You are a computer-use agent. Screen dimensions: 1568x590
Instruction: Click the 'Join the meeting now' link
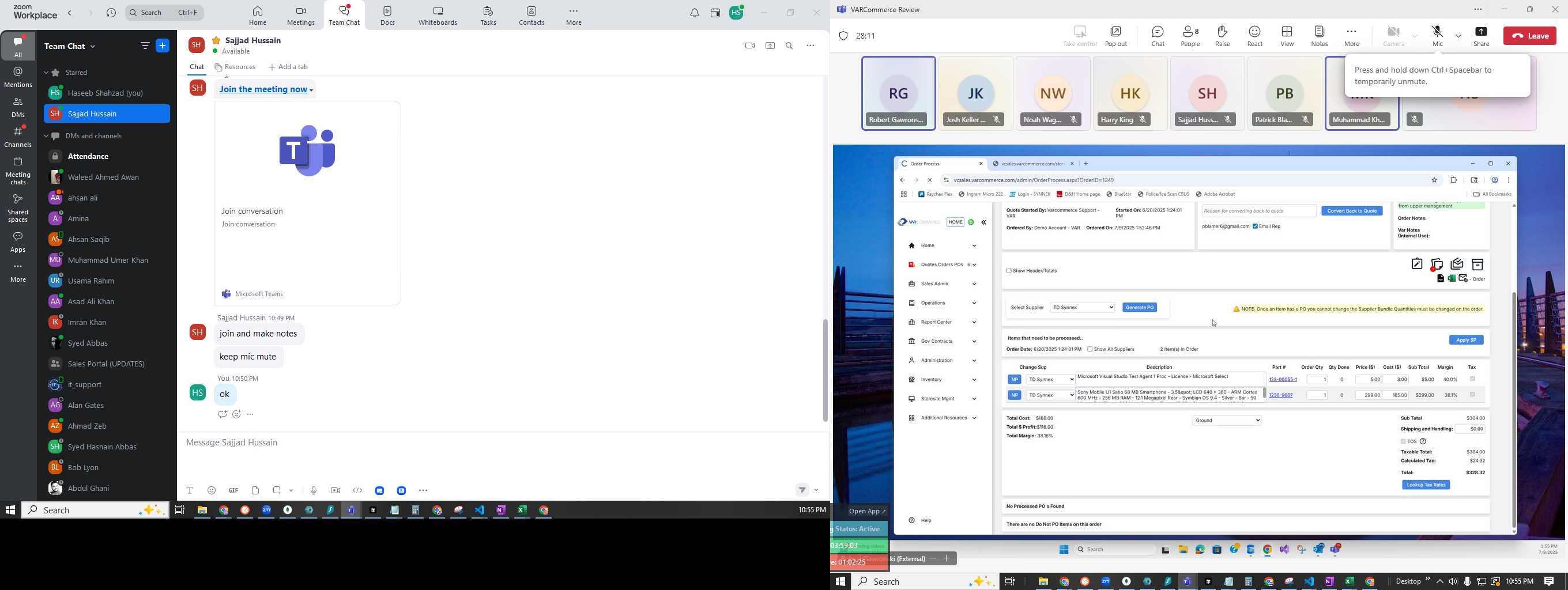(x=263, y=89)
